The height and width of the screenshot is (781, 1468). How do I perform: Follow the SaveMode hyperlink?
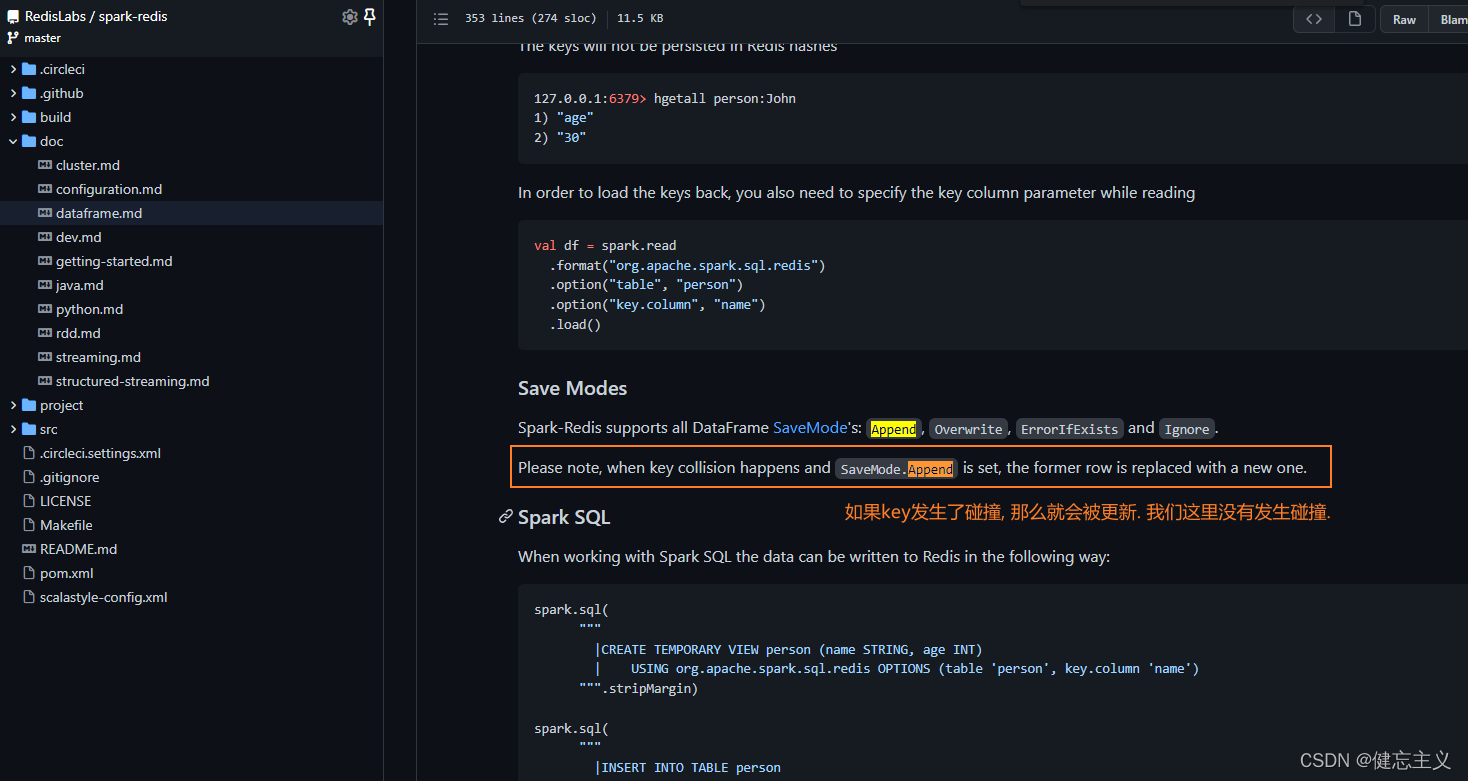click(x=809, y=427)
